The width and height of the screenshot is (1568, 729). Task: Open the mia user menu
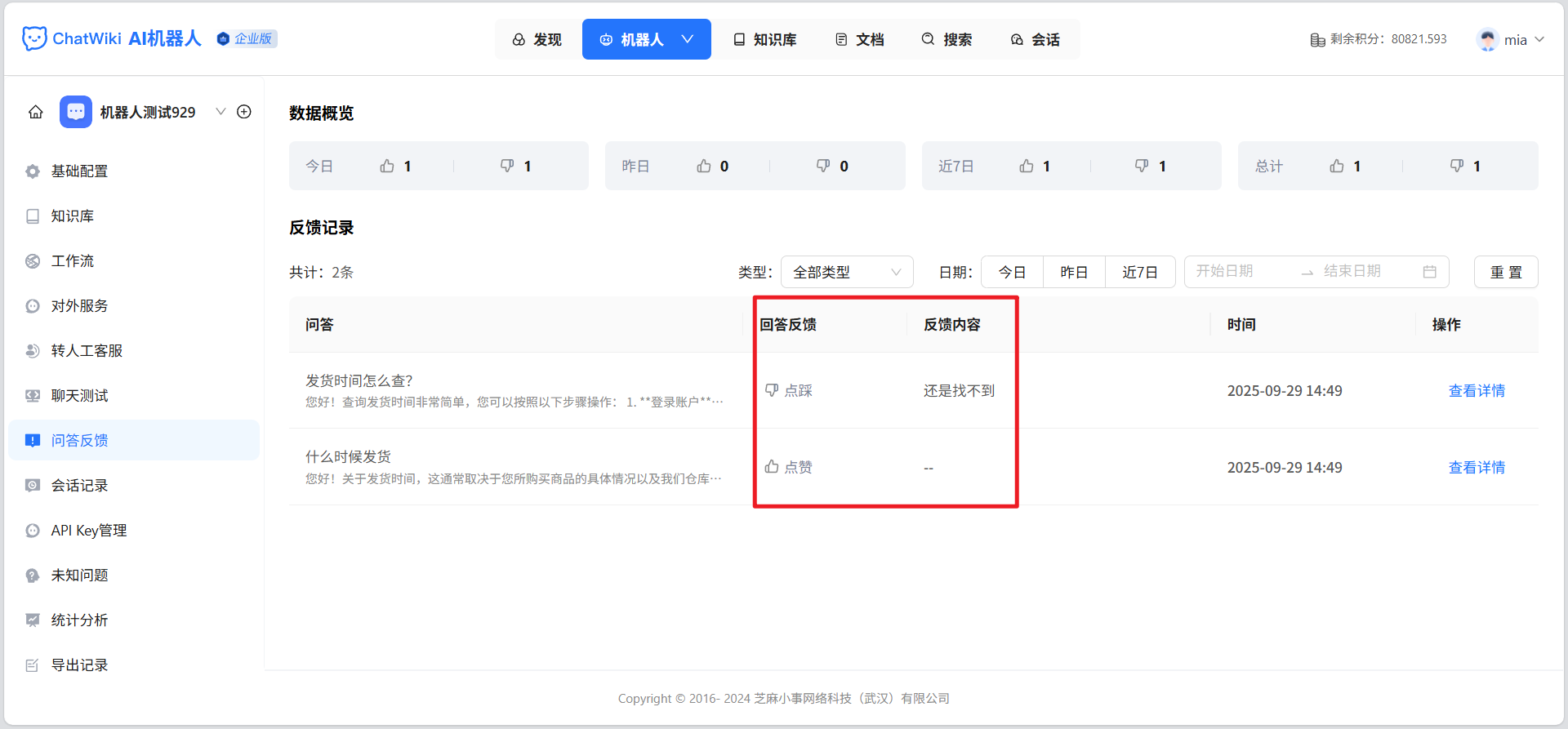click(1512, 39)
